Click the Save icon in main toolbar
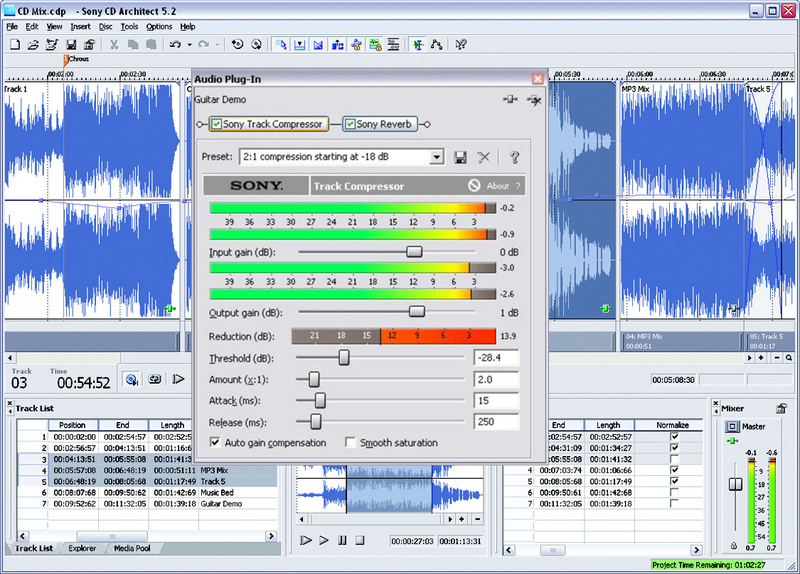 click(71, 45)
